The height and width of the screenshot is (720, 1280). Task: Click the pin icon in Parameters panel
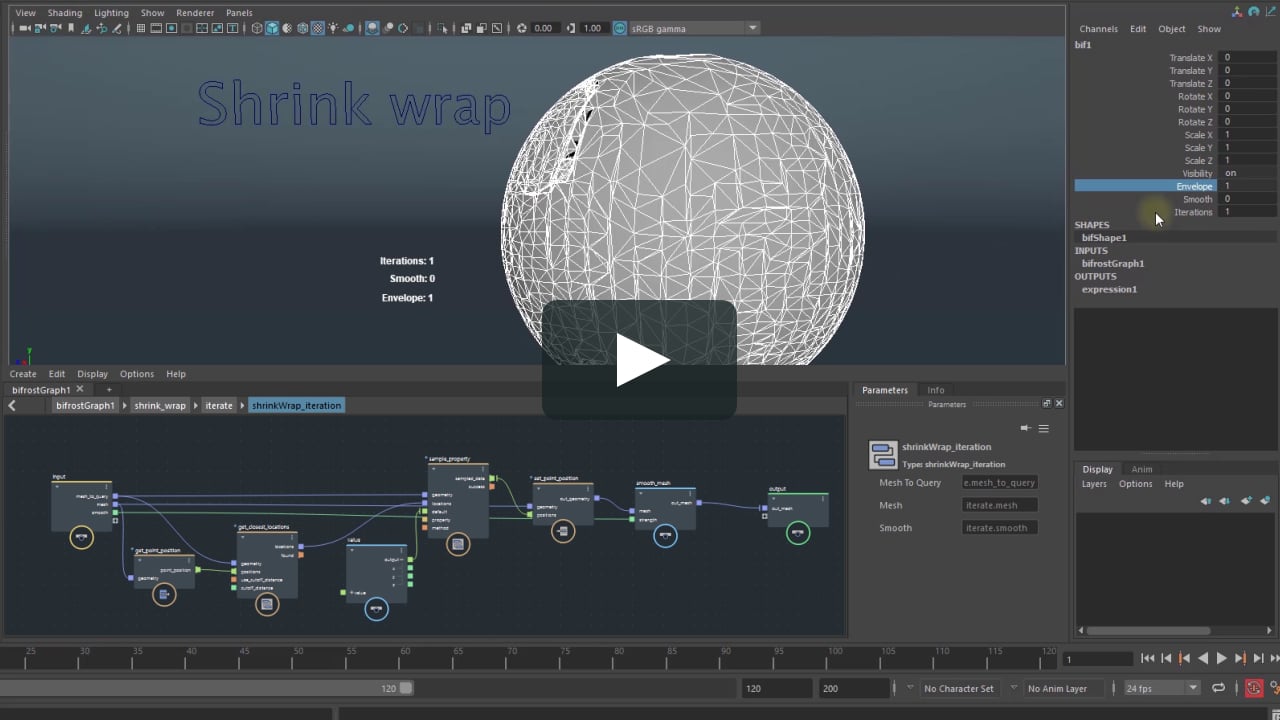(1025, 428)
